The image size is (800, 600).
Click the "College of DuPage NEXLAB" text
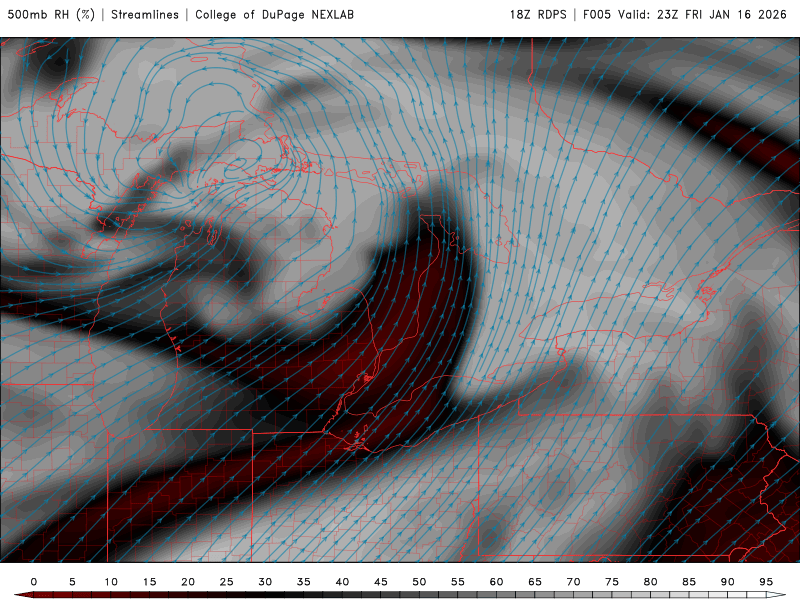coord(274,15)
